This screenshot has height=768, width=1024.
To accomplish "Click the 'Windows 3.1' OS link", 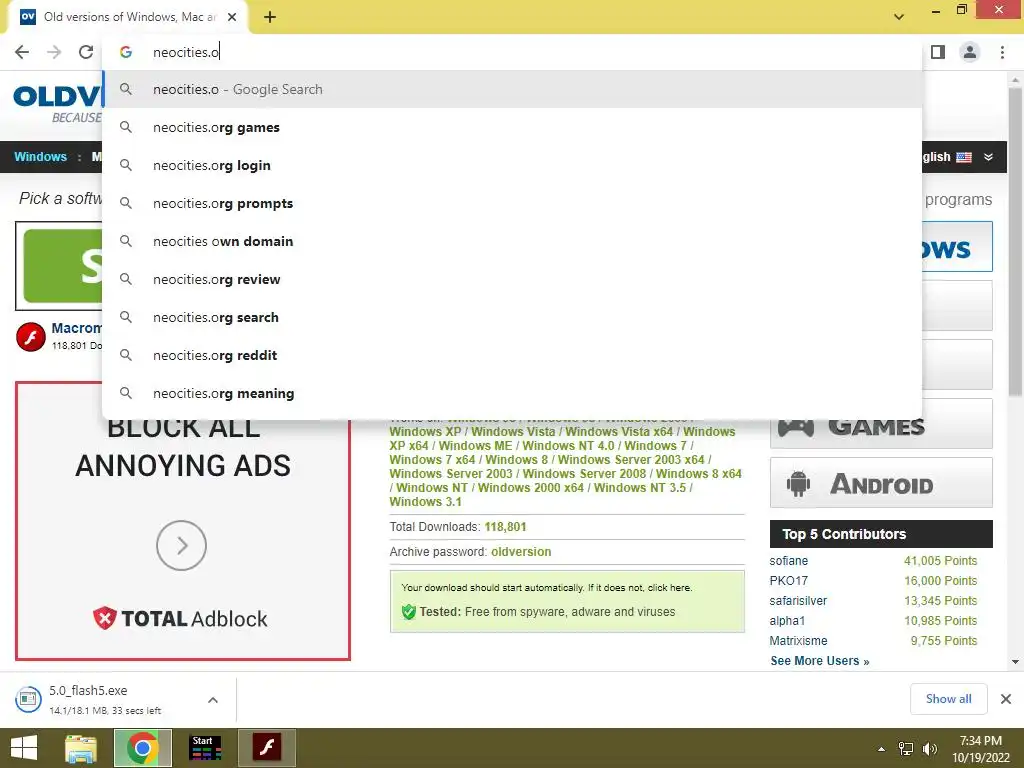I will click(x=425, y=502).
